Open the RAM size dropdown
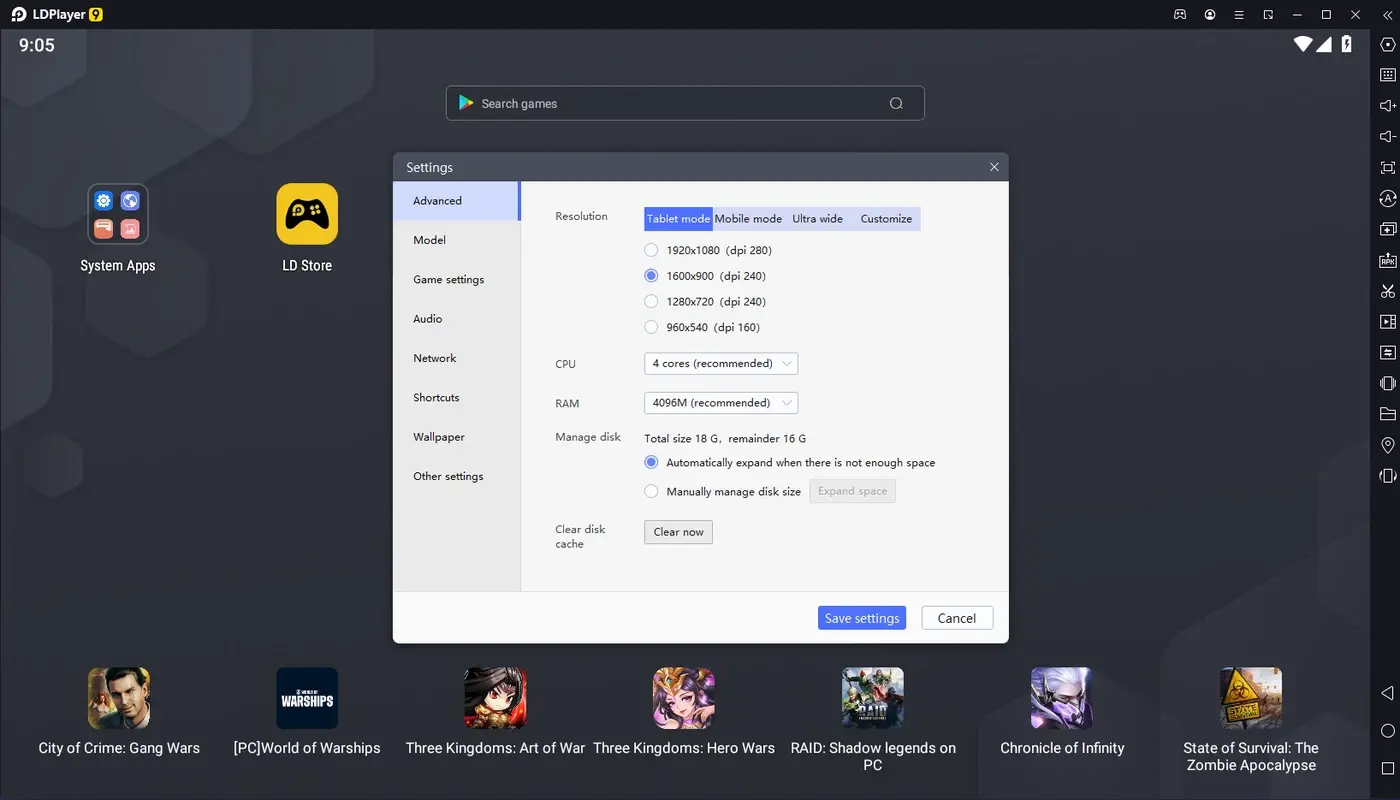Image resolution: width=1400 pixels, height=800 pixels. [720, 402]
